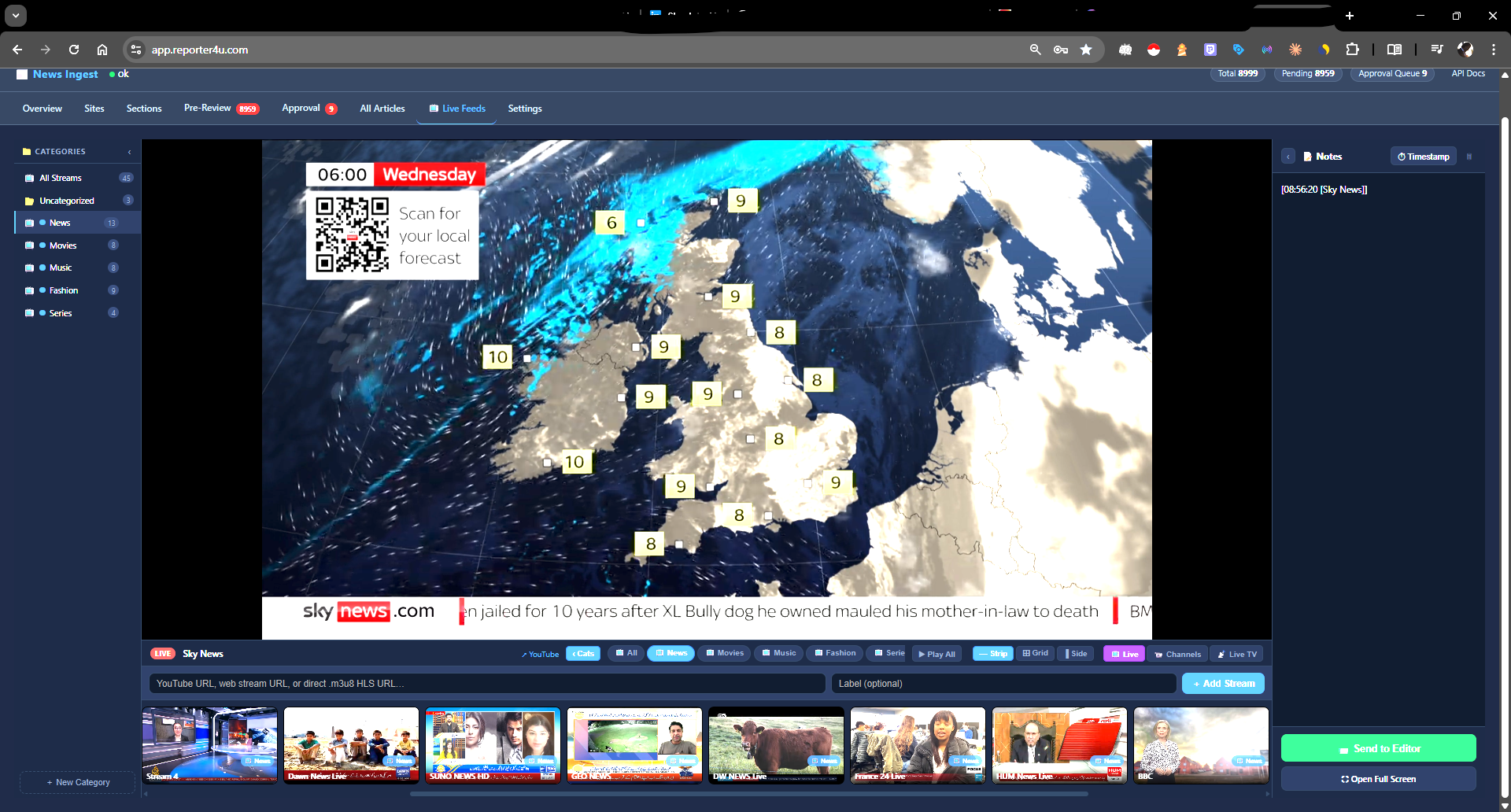Screen dimensions: 1511x812
Task: Bookmark this page with the star icon
Action: click(1086, 50)
